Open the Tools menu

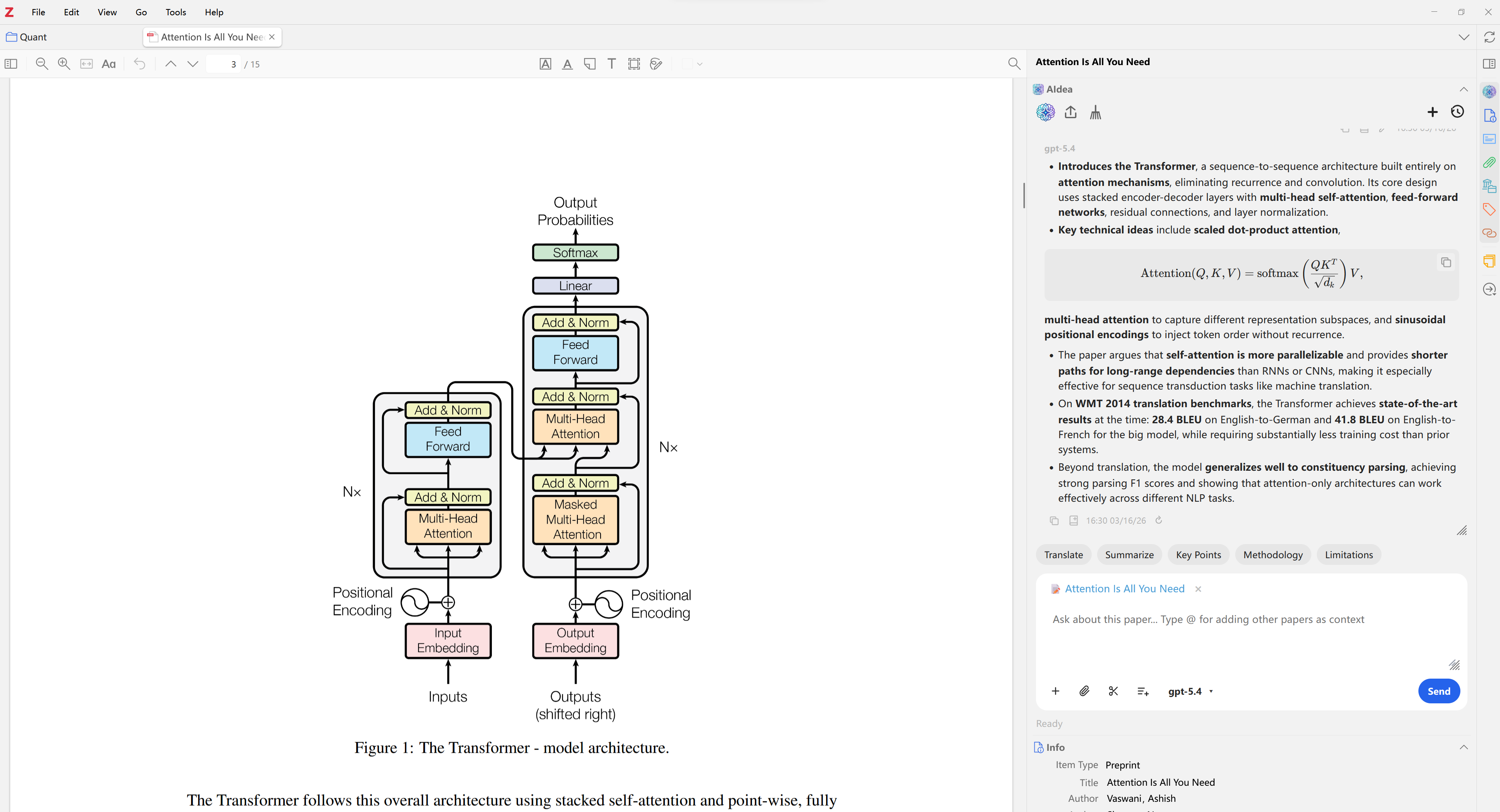pyautogui.click(x=175, y=12)
